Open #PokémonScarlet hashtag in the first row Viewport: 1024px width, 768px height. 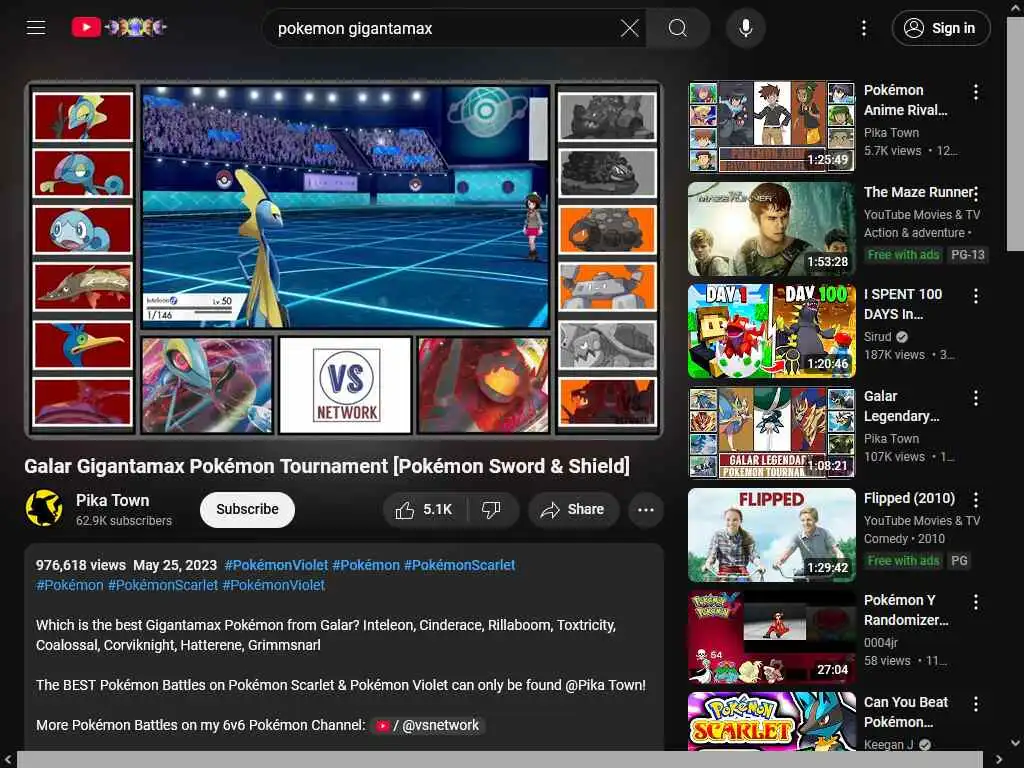coord(459,565)
